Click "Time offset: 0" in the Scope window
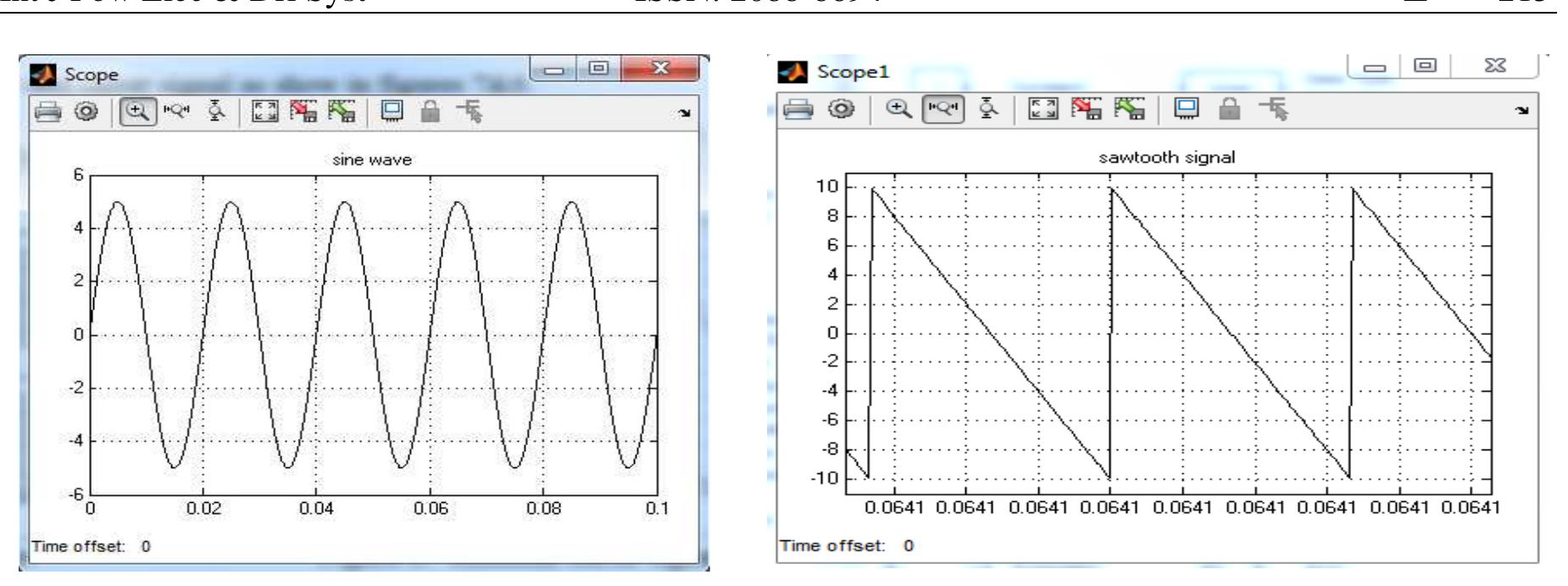The height and width of the screenshot is (586, 1568). [91, 546]
